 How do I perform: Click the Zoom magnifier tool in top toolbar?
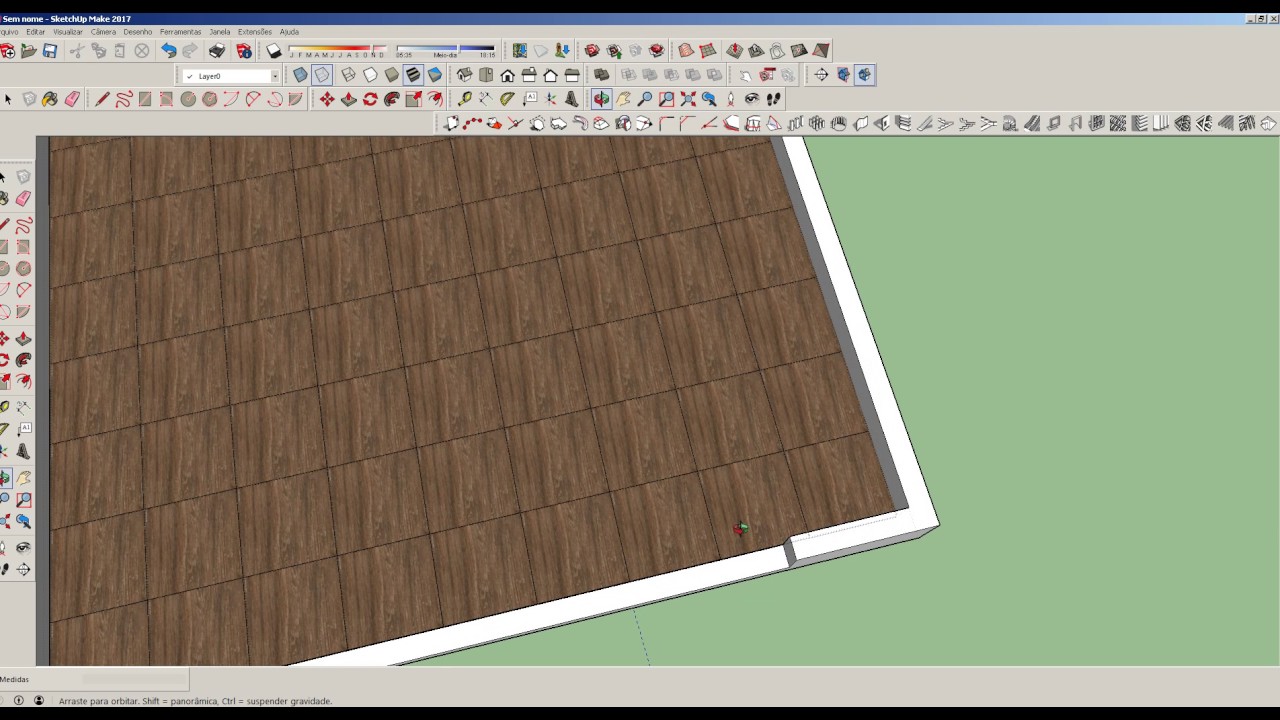[x=645, y=99]
